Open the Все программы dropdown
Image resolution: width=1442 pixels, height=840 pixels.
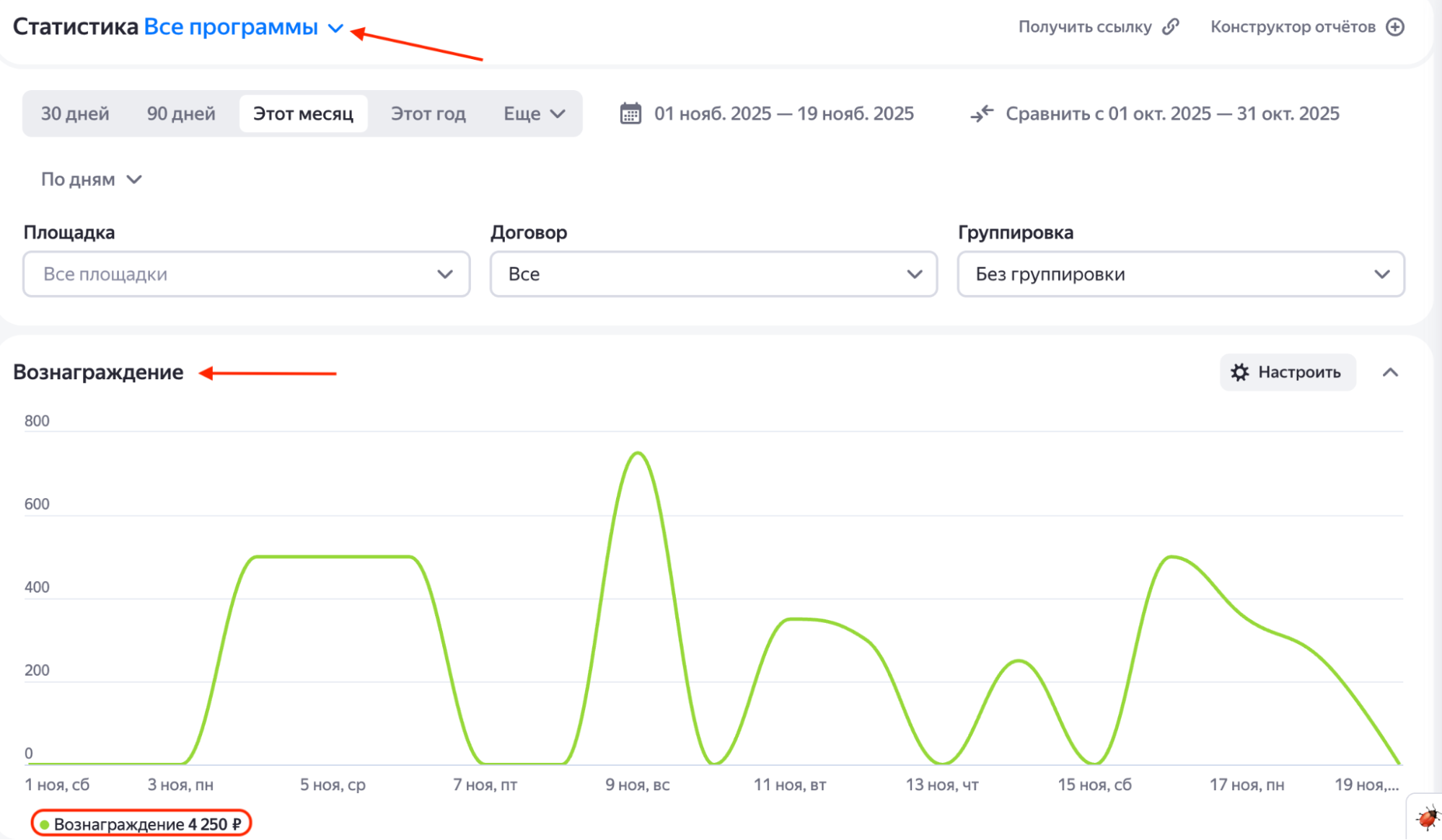(244, 27)
